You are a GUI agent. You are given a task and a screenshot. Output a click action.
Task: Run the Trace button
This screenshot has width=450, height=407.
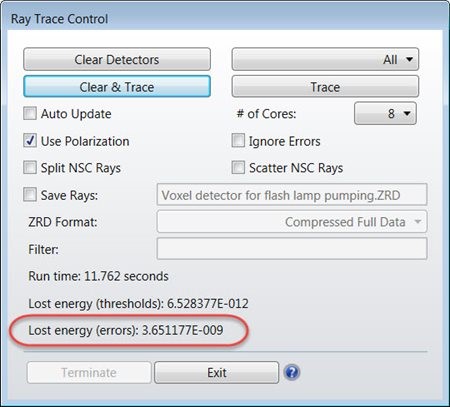[x=325, y=87]
